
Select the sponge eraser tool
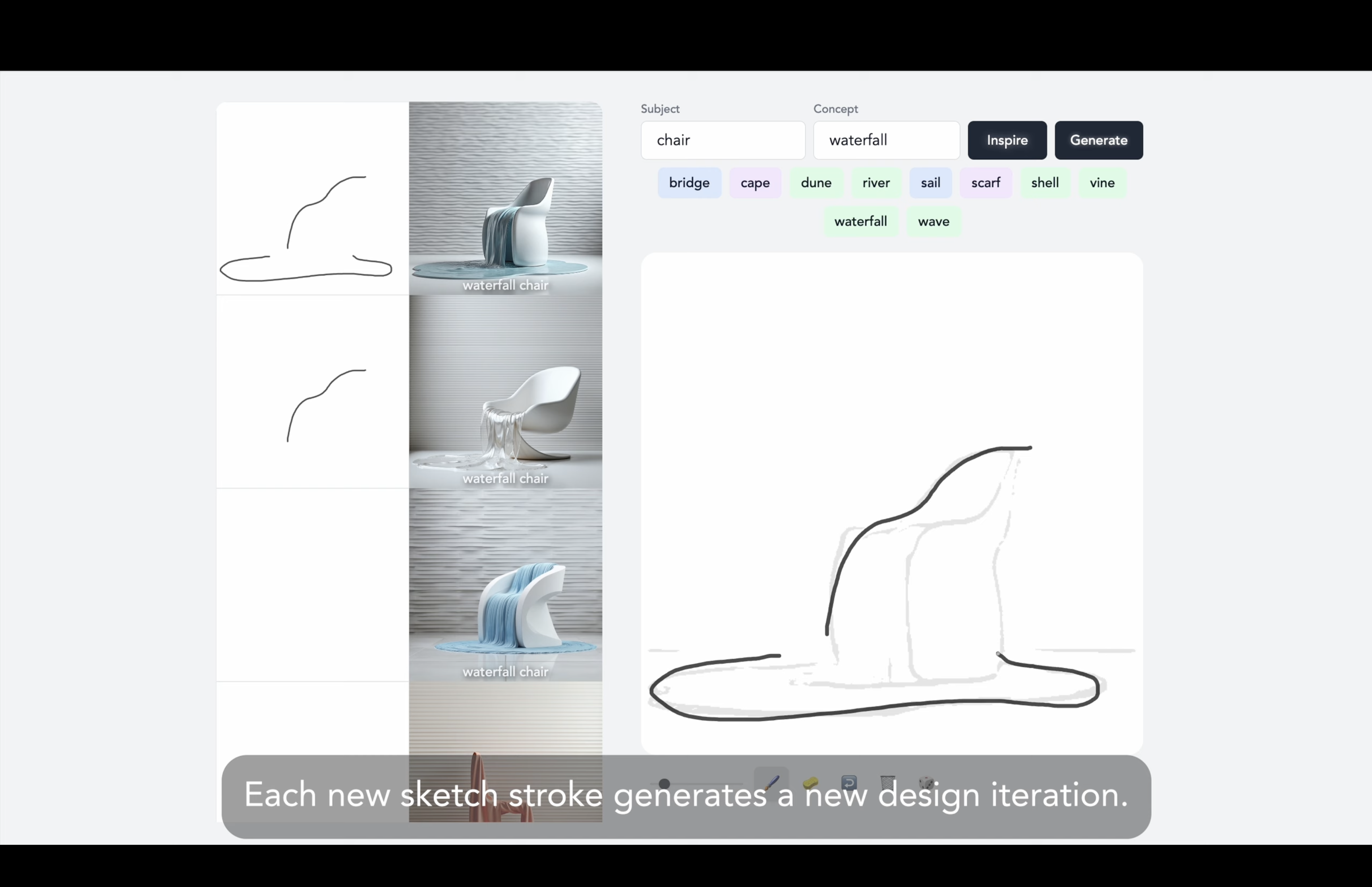[x=811, y=783]
